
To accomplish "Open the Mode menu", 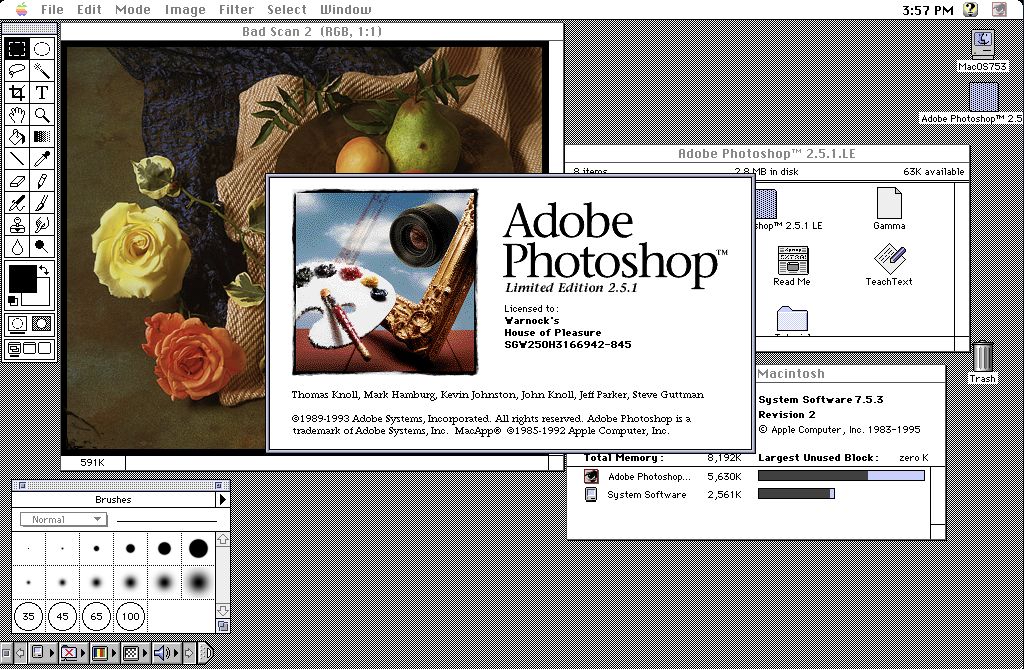I will pyautogui.click(x=133, y=10).
